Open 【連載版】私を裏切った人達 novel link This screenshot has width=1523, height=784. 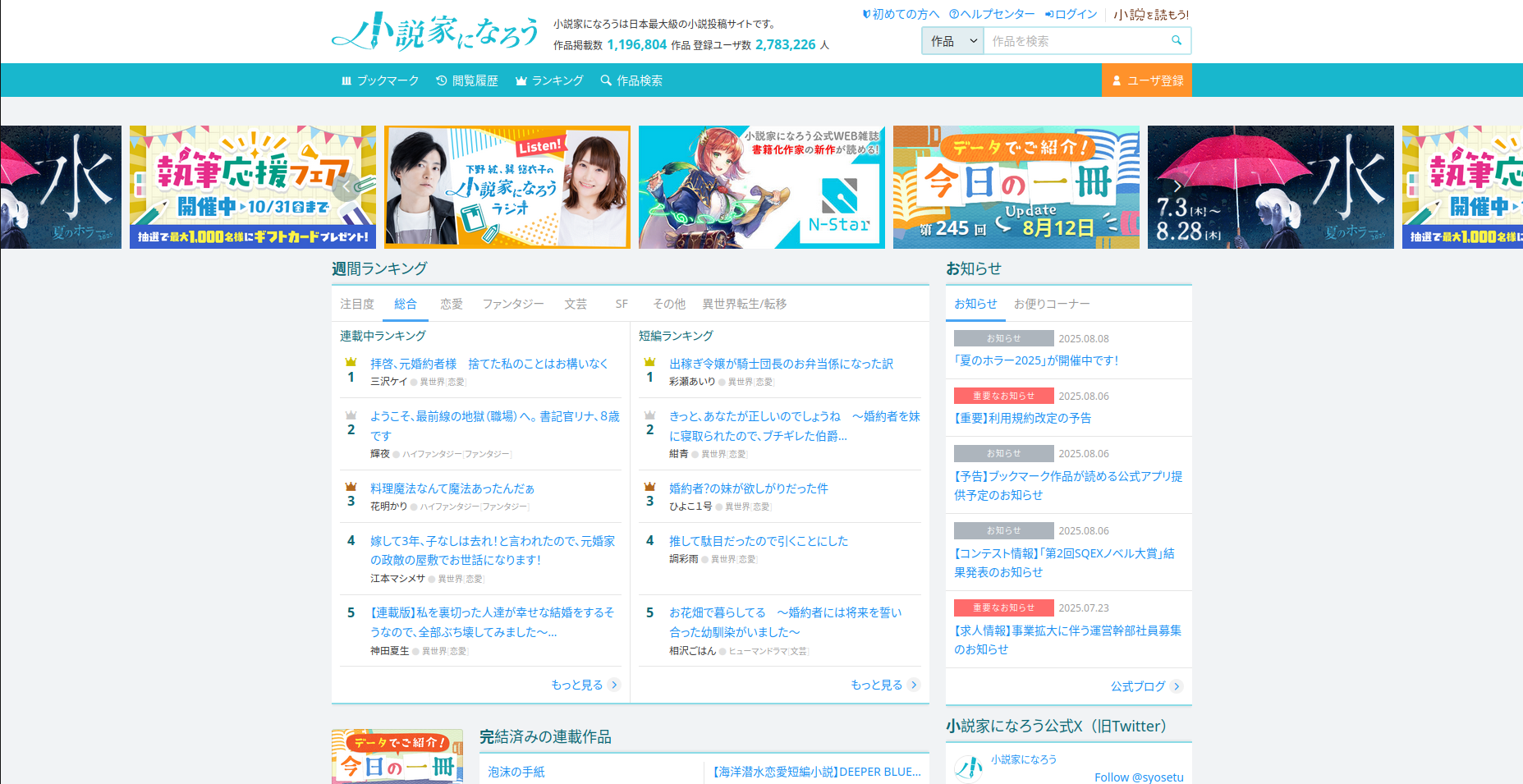pos(493,622)
